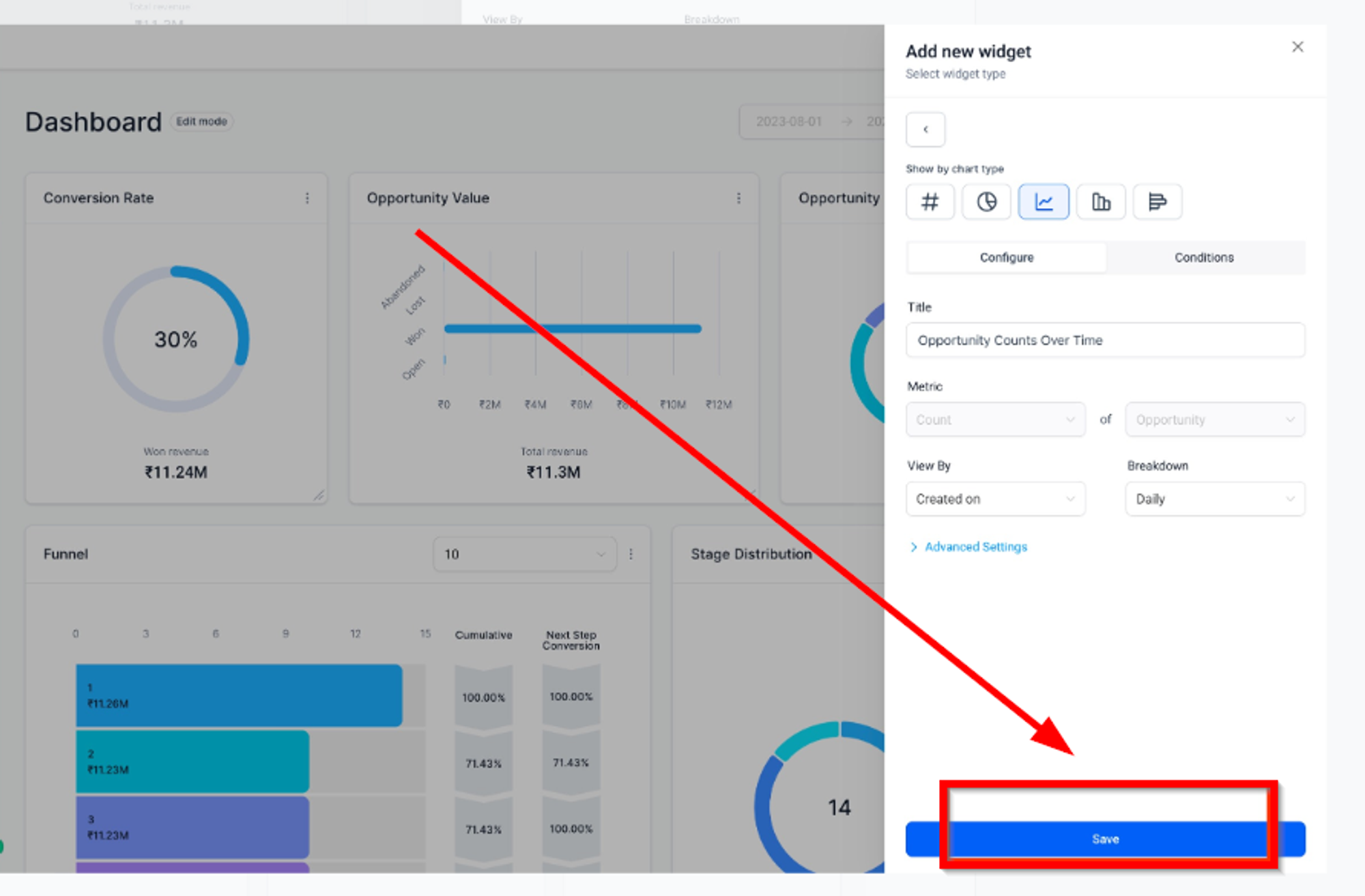Screen dimensions: 1365x896
Task: Select the line chart type icon
Action: [1044, 202]
